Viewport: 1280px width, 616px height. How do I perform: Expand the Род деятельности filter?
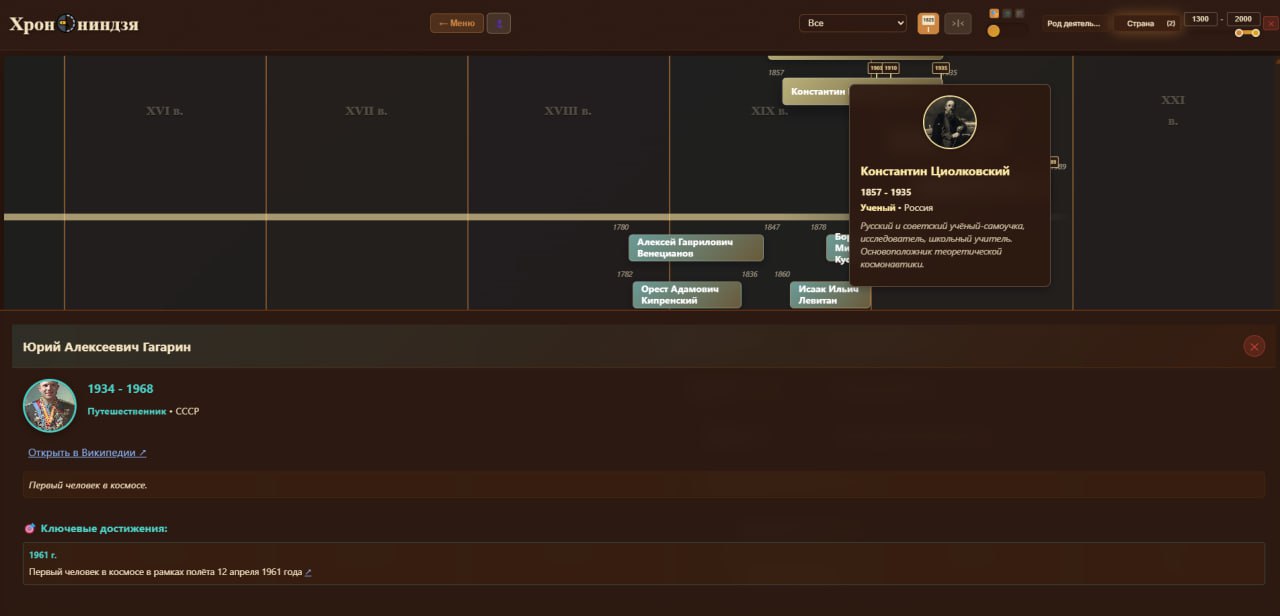pos(1073,23)
